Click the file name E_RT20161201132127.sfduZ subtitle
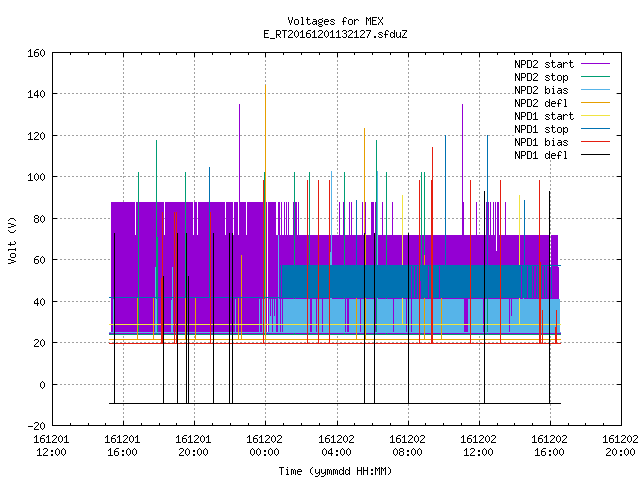640x480 pixels. (x=335, y=34)
